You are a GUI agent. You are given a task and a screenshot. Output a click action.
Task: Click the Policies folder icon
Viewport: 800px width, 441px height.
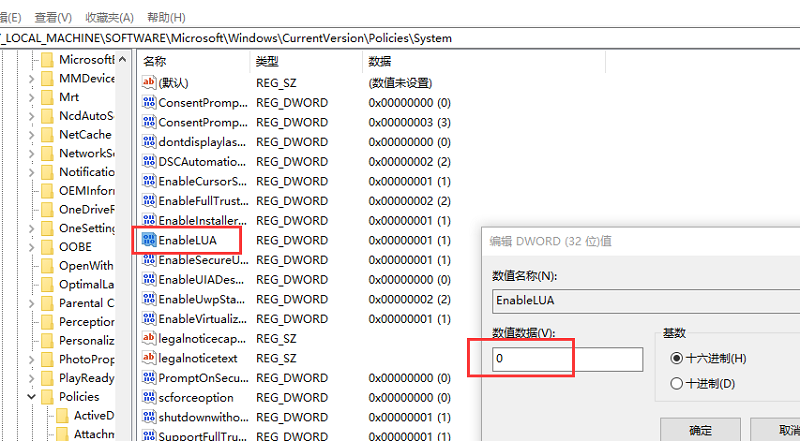point(47,397)
